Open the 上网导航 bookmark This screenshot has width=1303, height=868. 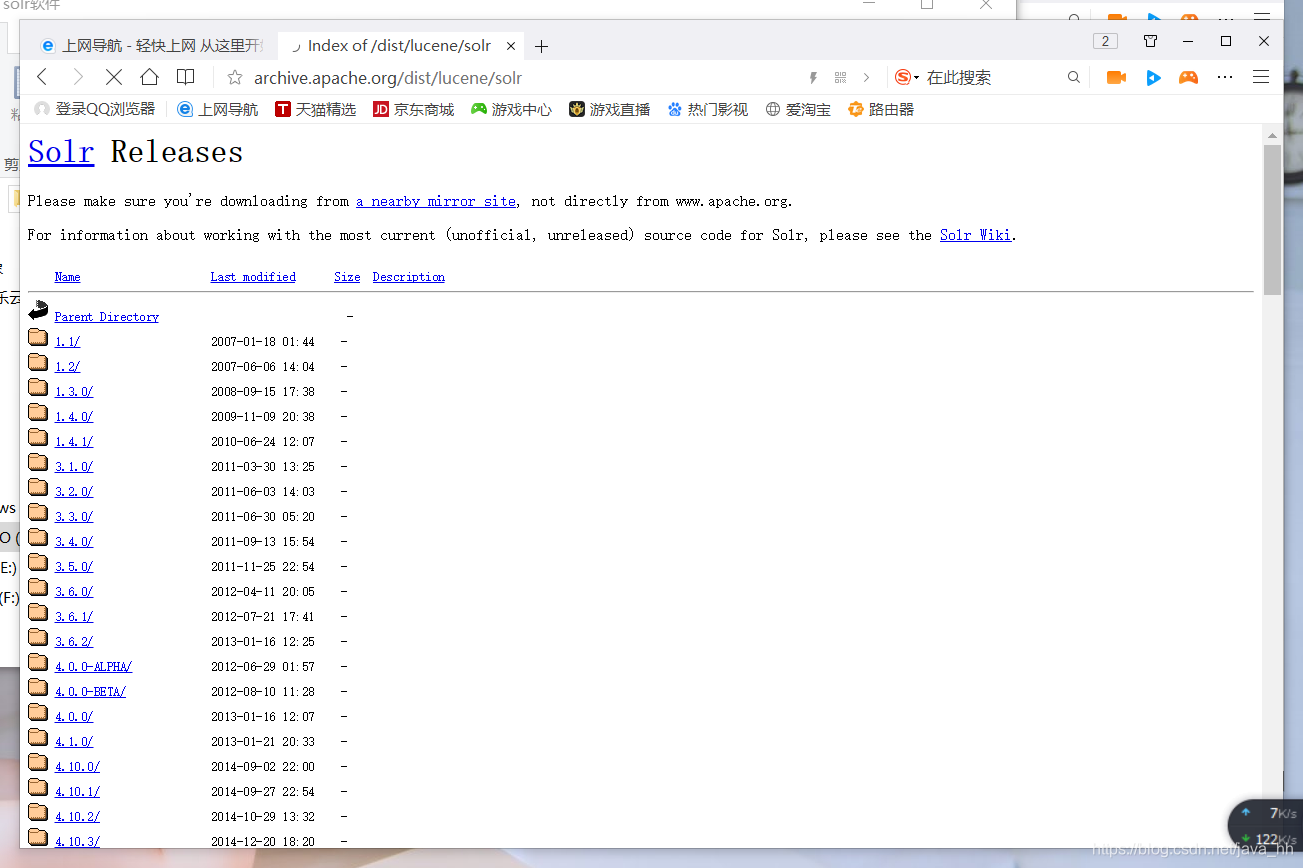click(217, 109)
